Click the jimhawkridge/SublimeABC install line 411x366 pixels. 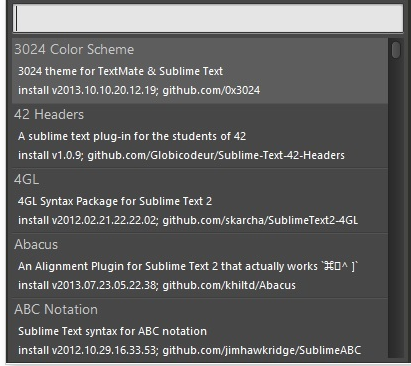click(x=189, y=350)
